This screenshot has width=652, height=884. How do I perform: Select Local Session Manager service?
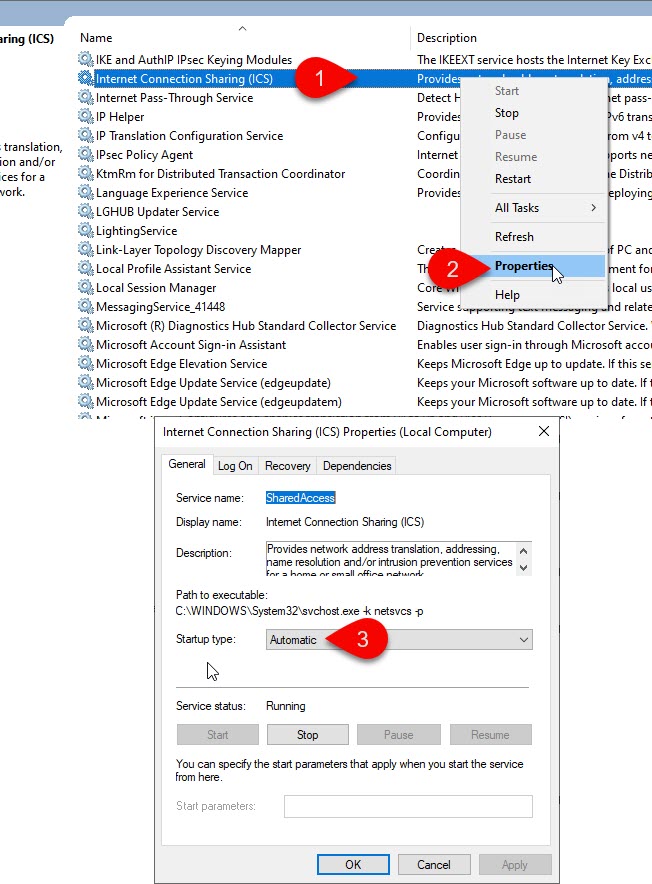click(x=156, y=288)
